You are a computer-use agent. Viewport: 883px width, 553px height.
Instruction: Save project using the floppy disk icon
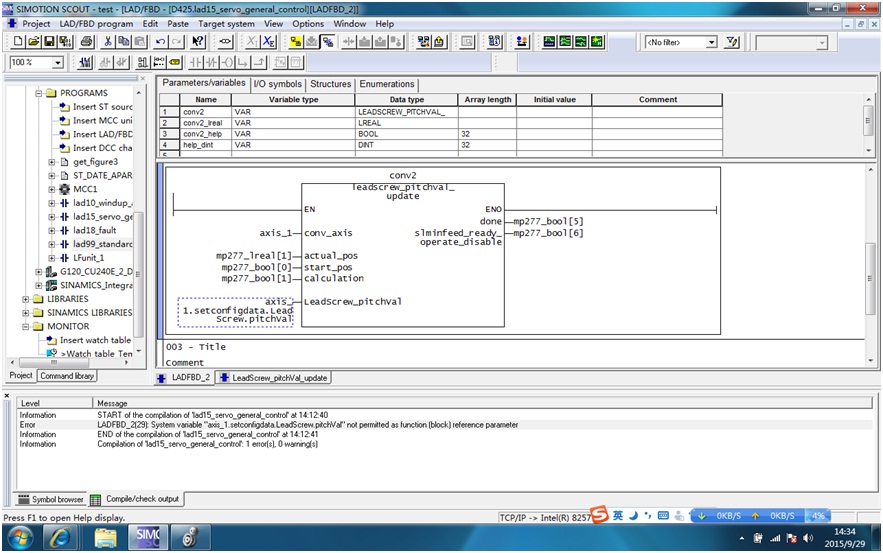click(49, 42)
